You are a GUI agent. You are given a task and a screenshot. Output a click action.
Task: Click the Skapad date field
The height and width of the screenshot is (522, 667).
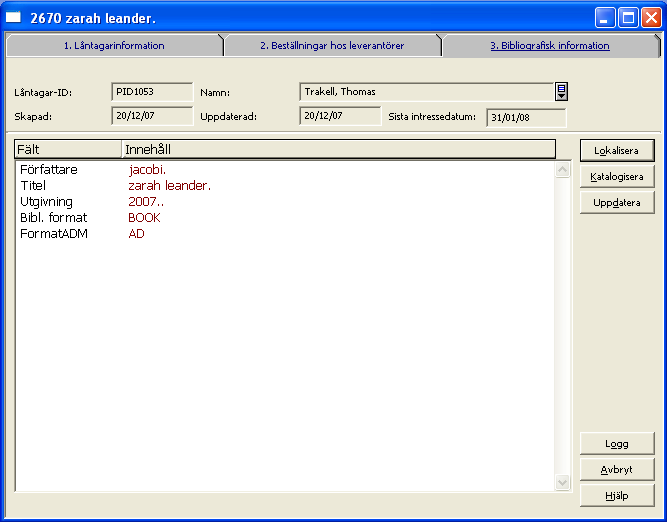[x=152, y=116]
